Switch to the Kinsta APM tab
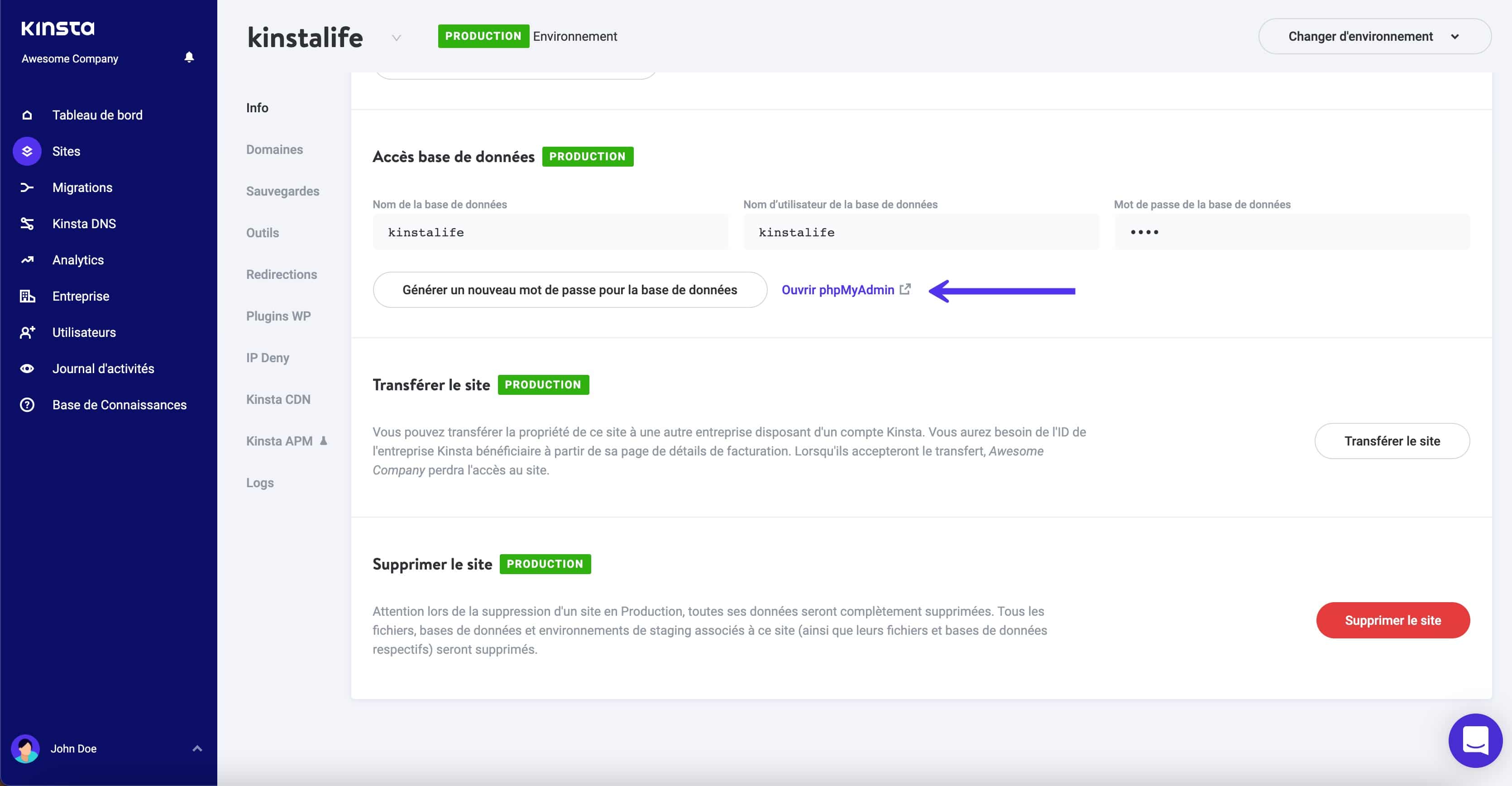 [x=279, y=441]
